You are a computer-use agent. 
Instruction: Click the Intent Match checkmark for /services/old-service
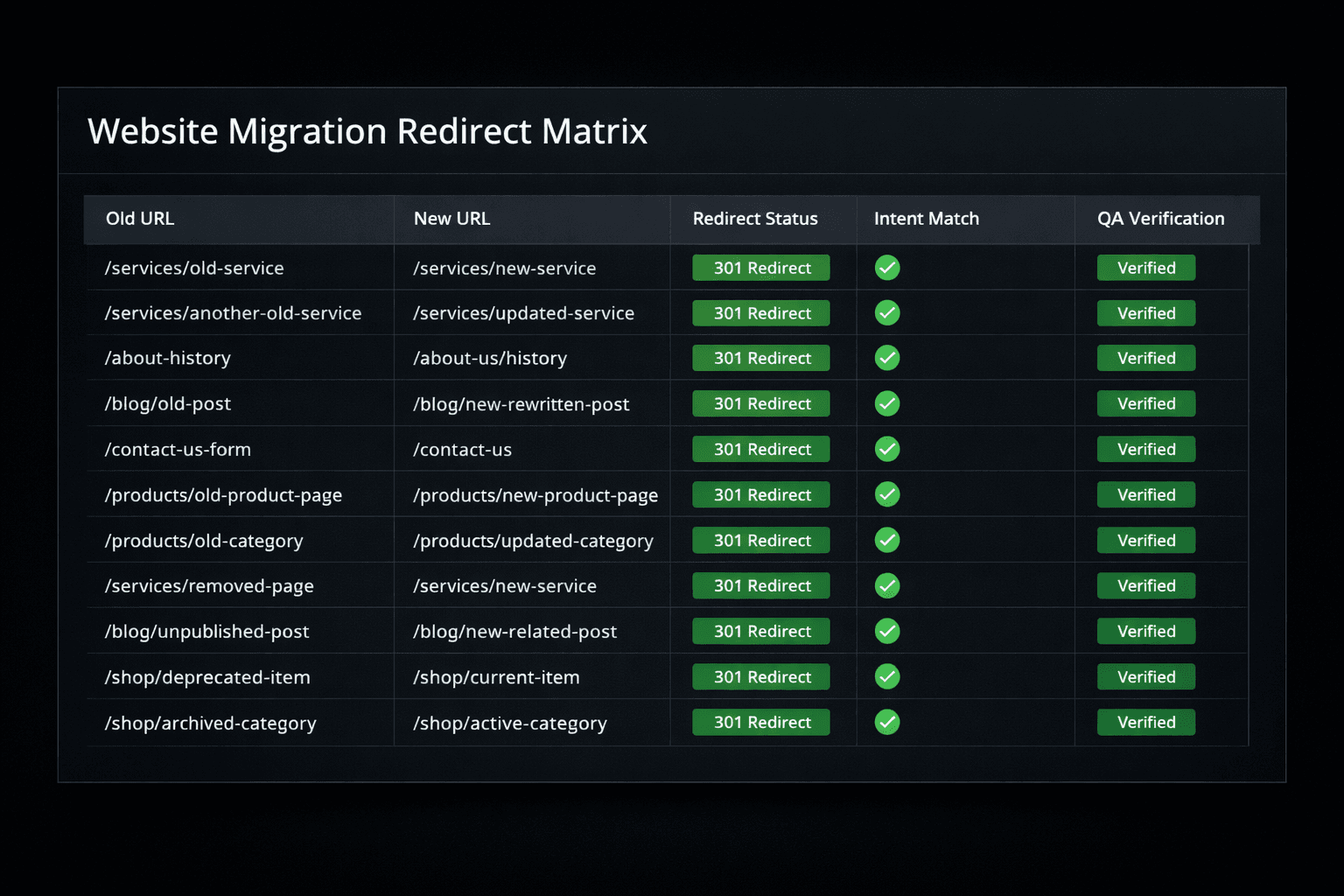886,268
